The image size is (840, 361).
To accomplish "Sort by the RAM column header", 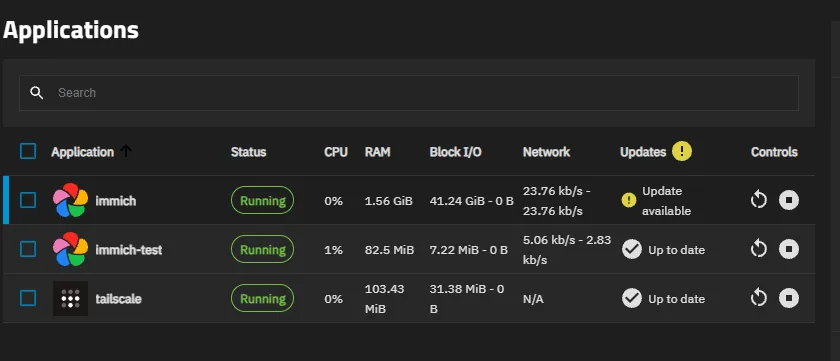I will (378, 152).
